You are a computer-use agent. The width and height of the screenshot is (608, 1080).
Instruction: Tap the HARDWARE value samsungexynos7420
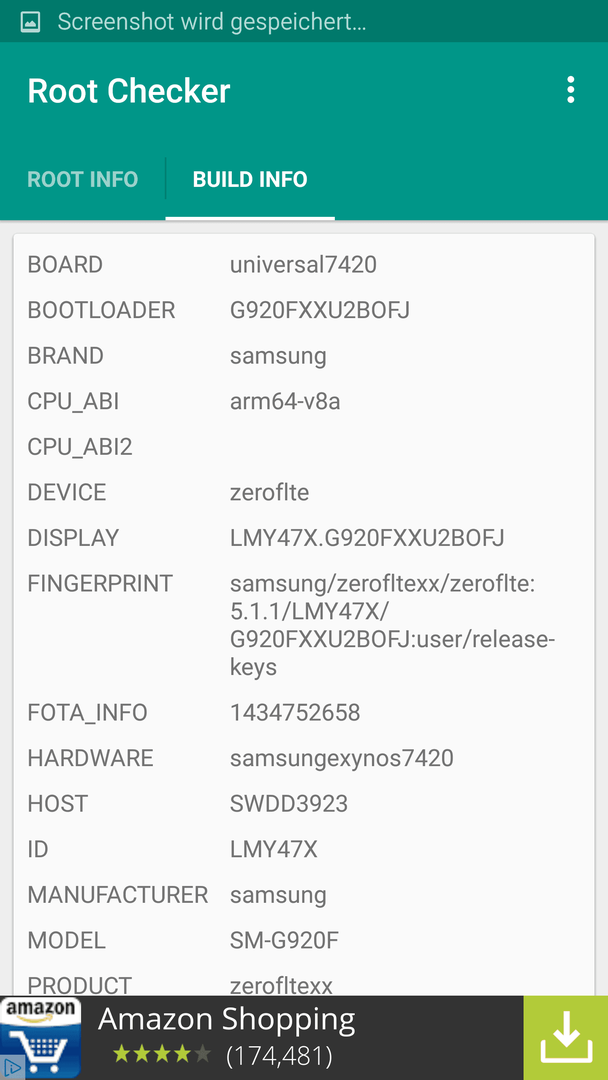pos(342,758)
